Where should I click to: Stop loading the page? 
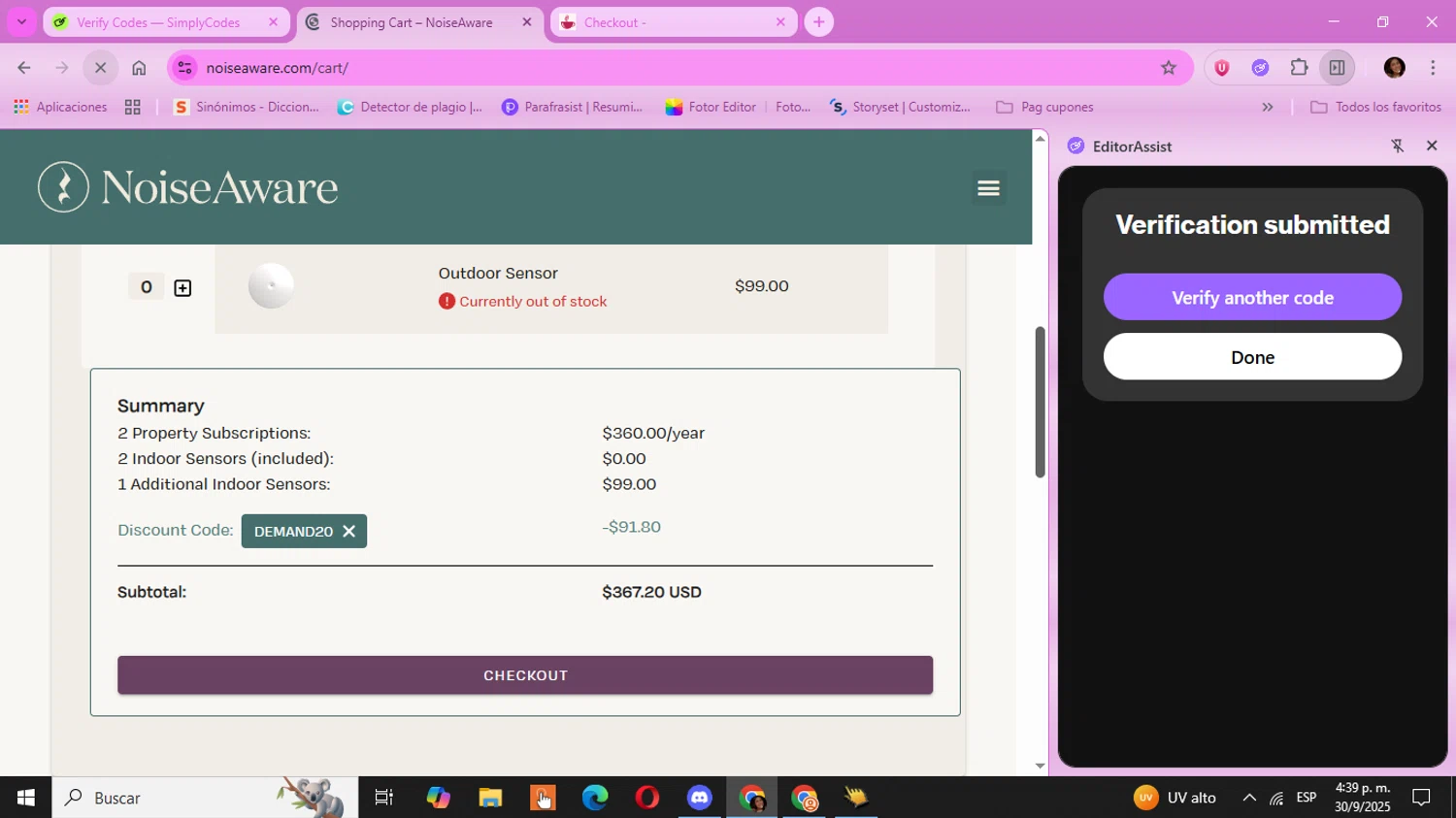click(100, 68)
